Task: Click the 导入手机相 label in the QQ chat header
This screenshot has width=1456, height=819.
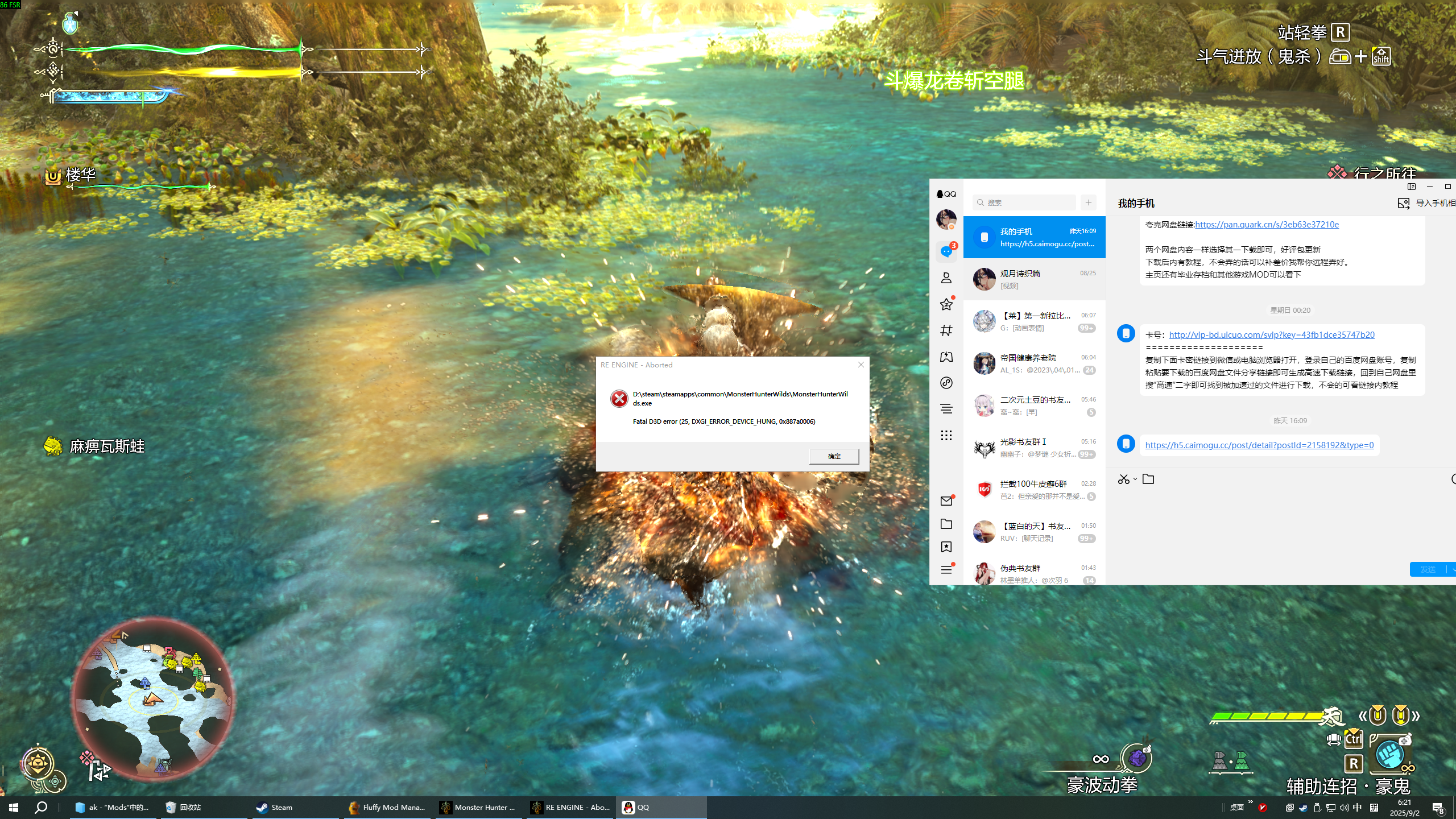Action: pyautogui.click(x=1436, y=203)
